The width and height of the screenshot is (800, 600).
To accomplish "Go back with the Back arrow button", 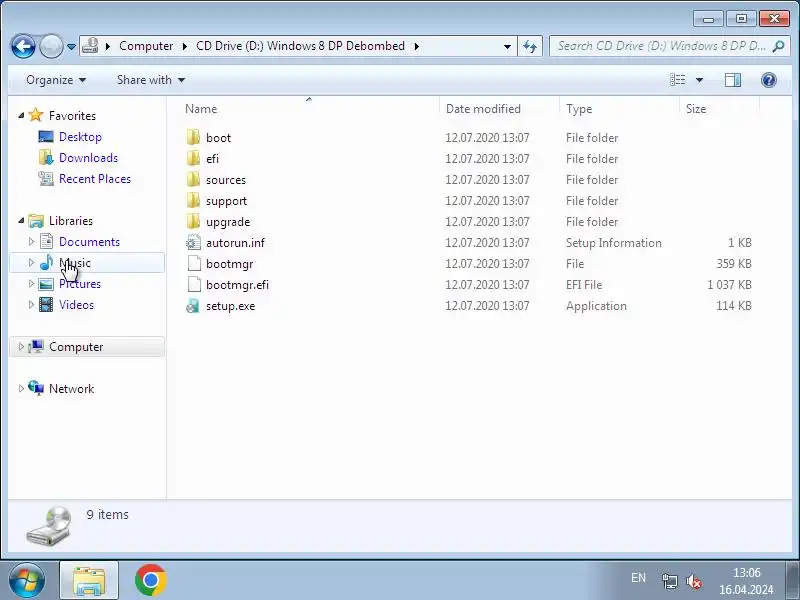I will (x=23, y=47).
